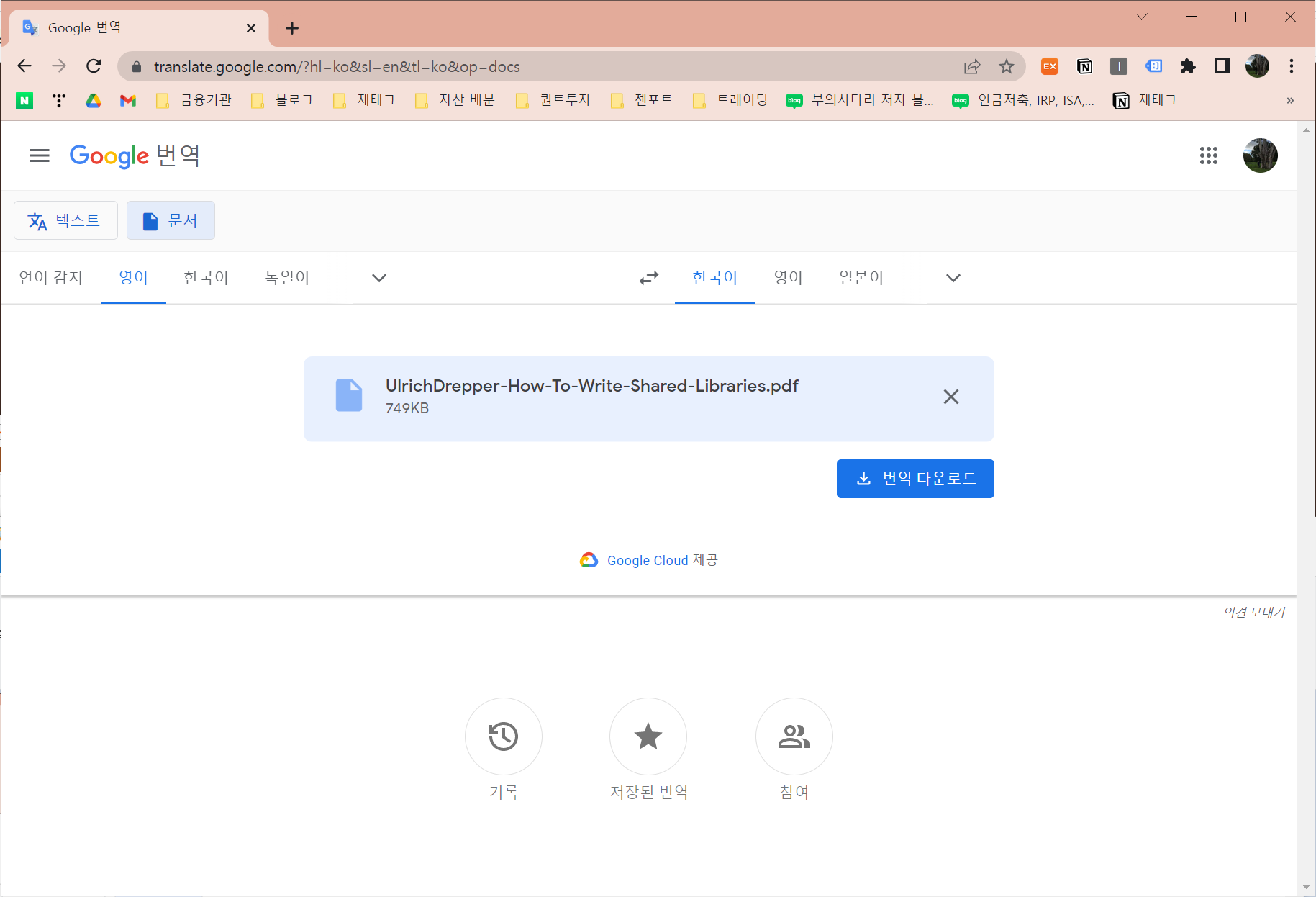Open the 연금저축, IRP, ISA bookmark
The height and width of the screenshot is (897, 1316).
(x=1025, y=100)
